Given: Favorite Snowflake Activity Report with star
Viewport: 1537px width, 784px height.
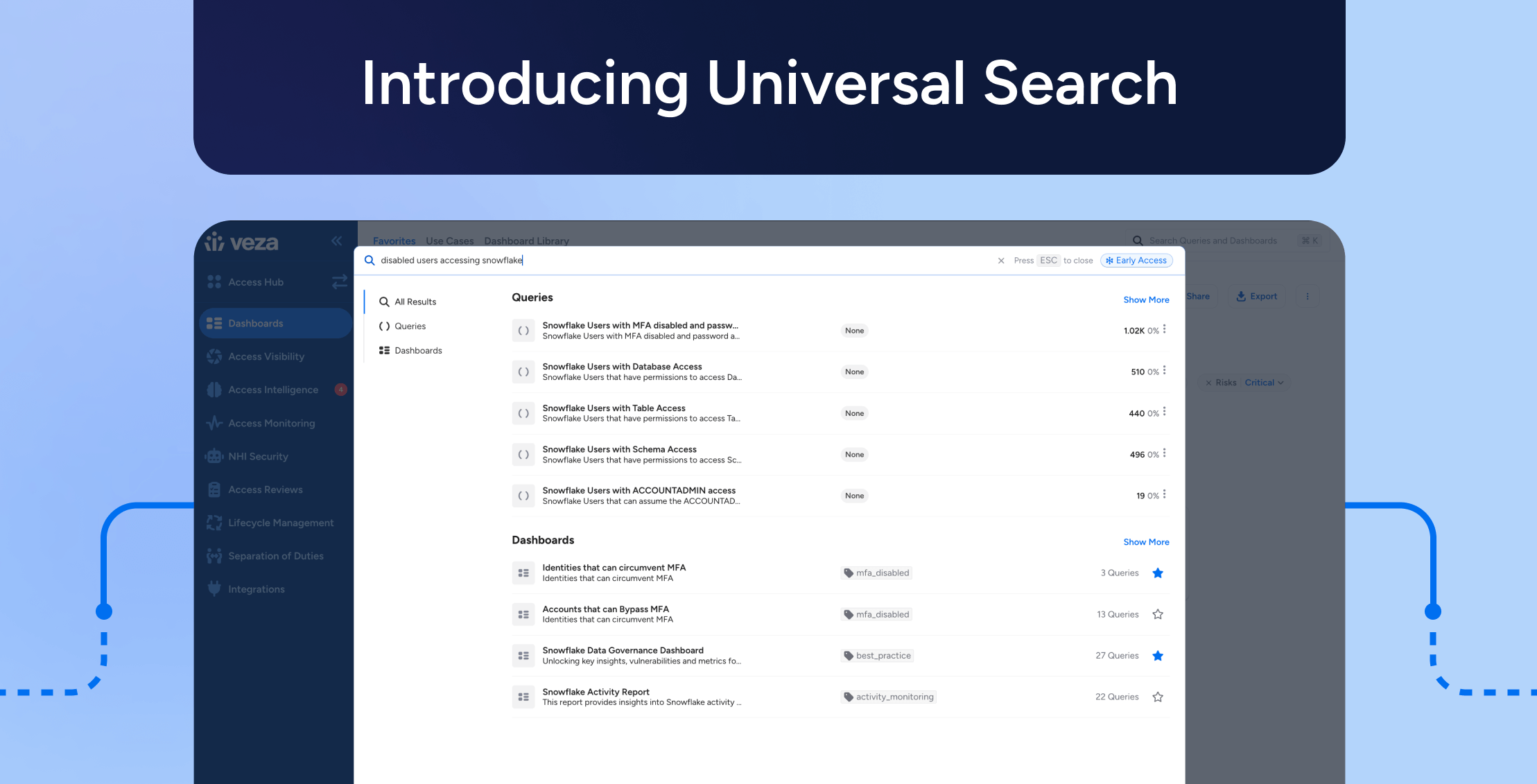Looking at the screenshot, I should click(x=1158, y=697).
